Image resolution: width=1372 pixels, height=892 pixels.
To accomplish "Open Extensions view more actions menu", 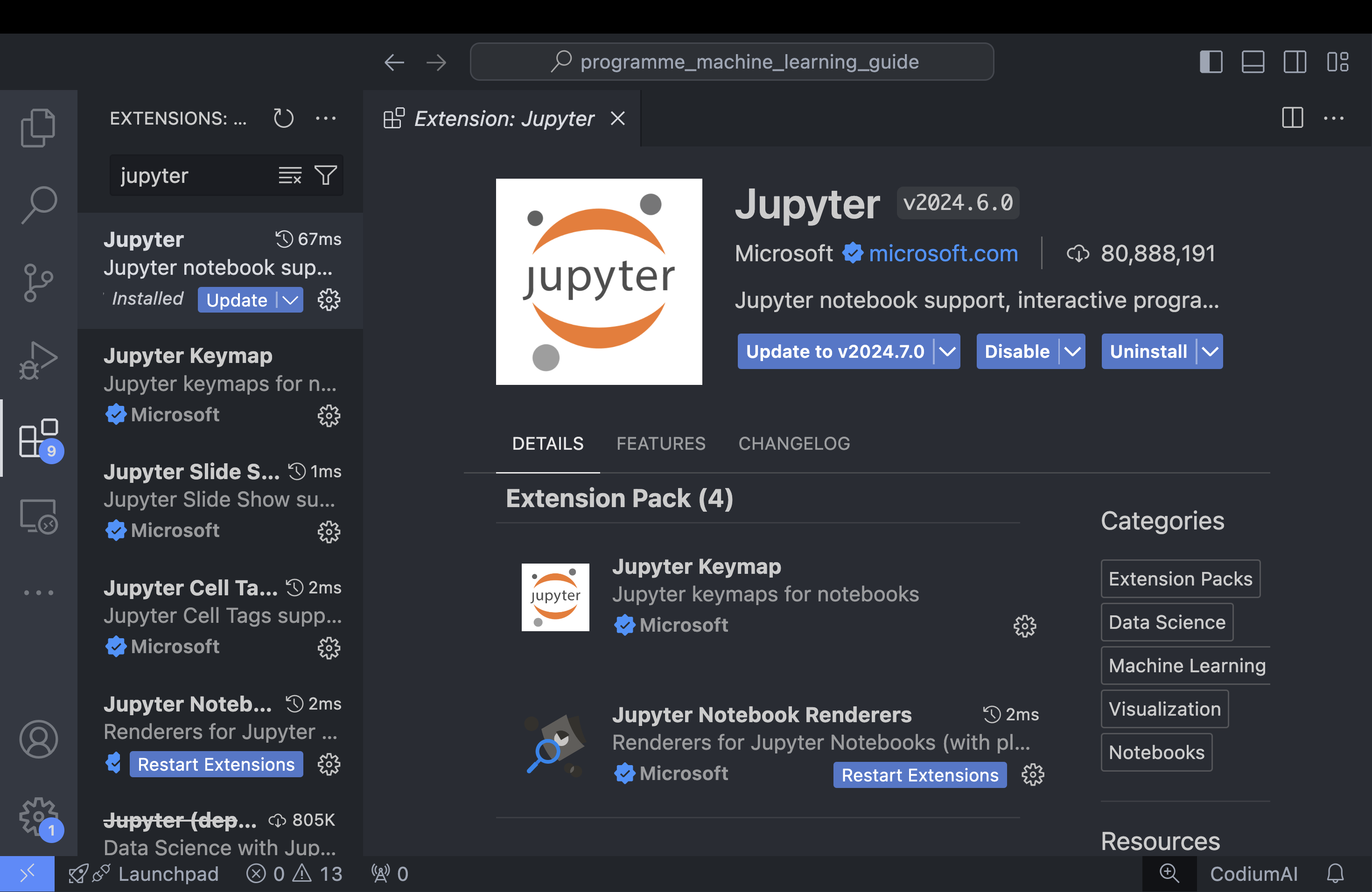I will pos(326,118).
